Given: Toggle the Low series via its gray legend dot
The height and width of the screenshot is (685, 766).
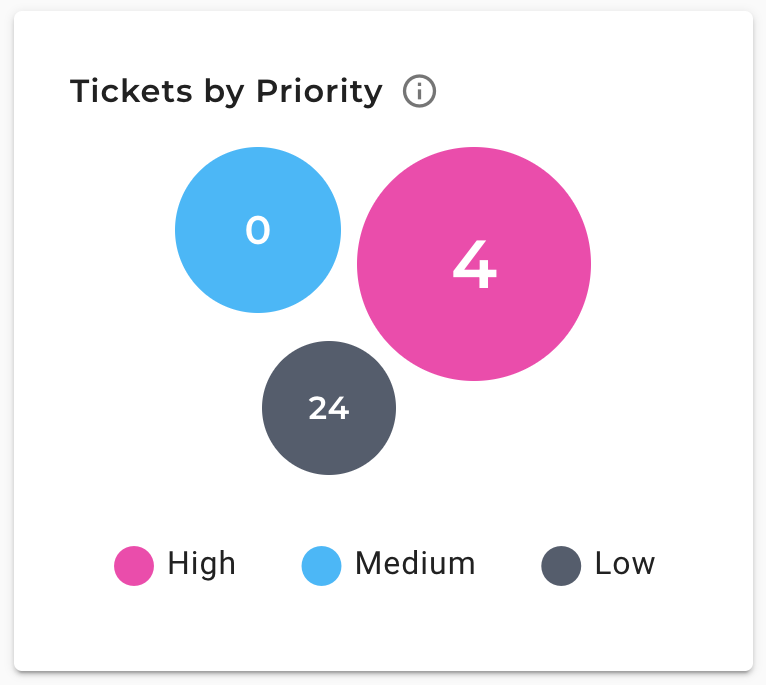Looking at the screenshot, I should point(561,566).
